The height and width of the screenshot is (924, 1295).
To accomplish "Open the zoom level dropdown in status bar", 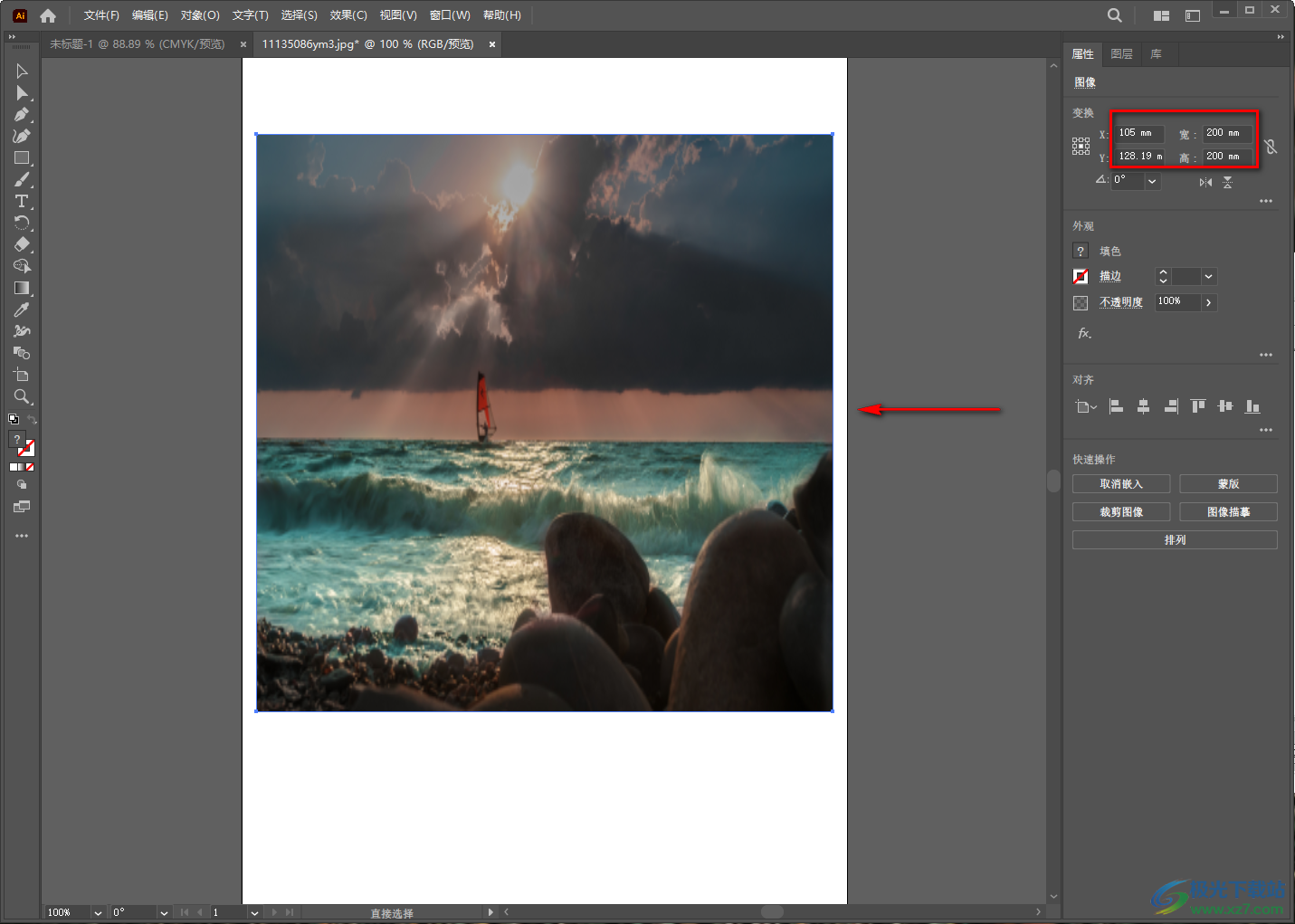I will (x=98, y=912).
